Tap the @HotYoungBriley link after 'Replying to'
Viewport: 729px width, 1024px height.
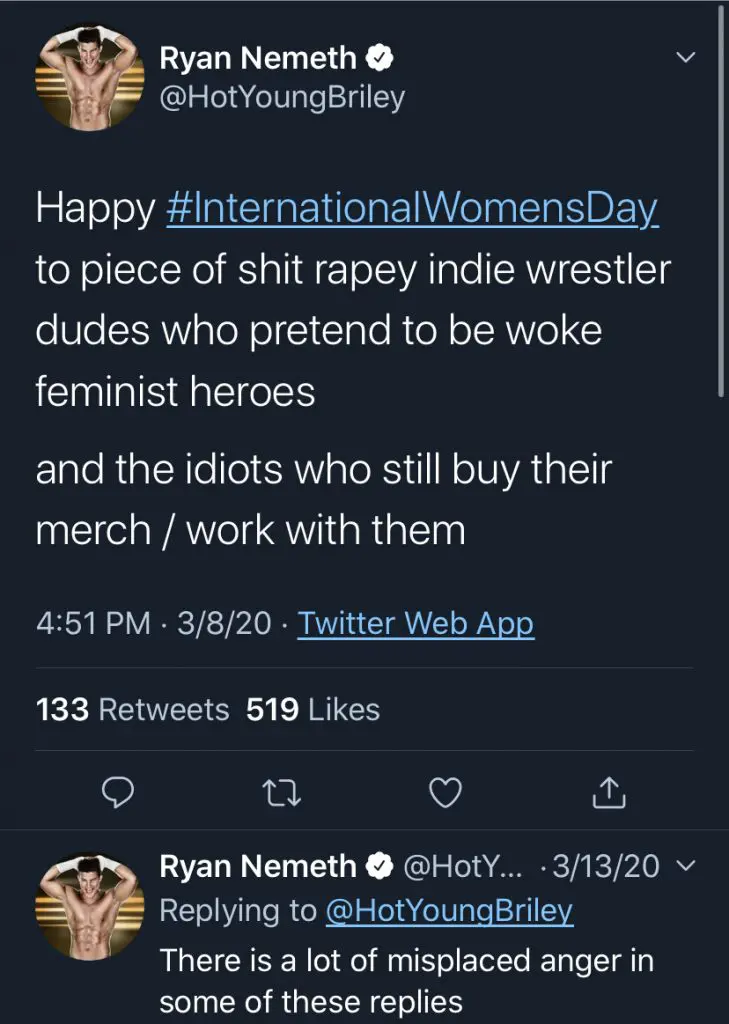pyautogui.click(x=449, y=911)
